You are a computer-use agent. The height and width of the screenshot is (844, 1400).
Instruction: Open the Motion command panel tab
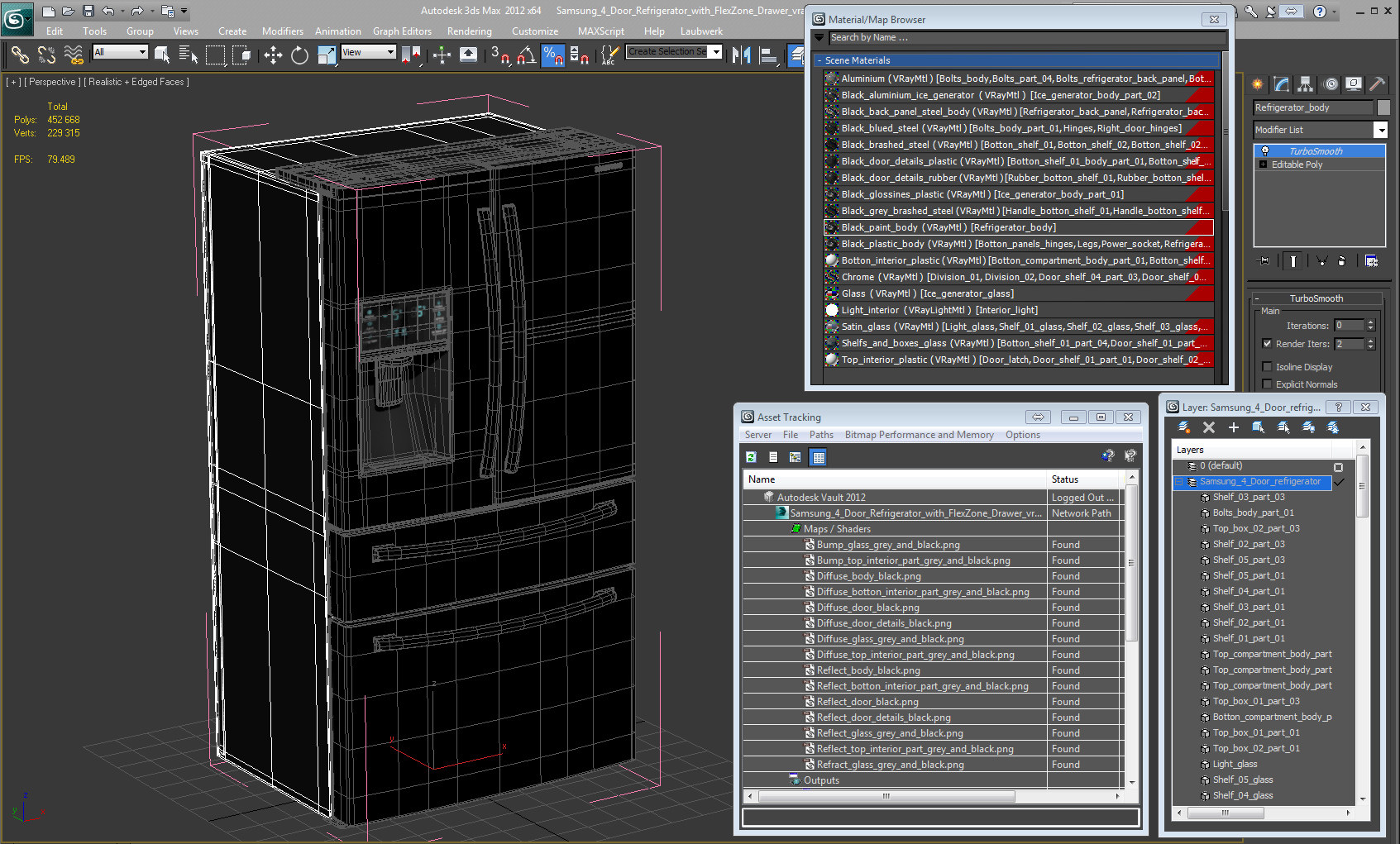[1331, 84]
